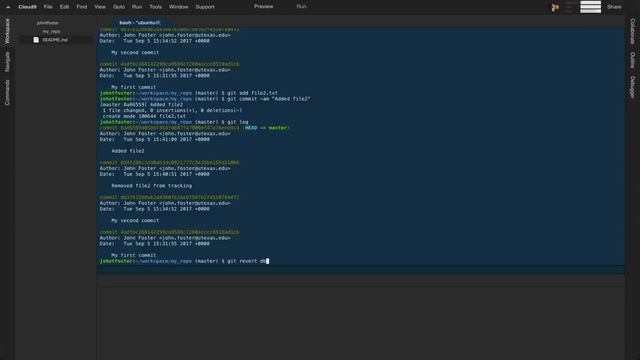Open the Run menu next to Goto
Screen dimensions: 640x360
[137, 7]
